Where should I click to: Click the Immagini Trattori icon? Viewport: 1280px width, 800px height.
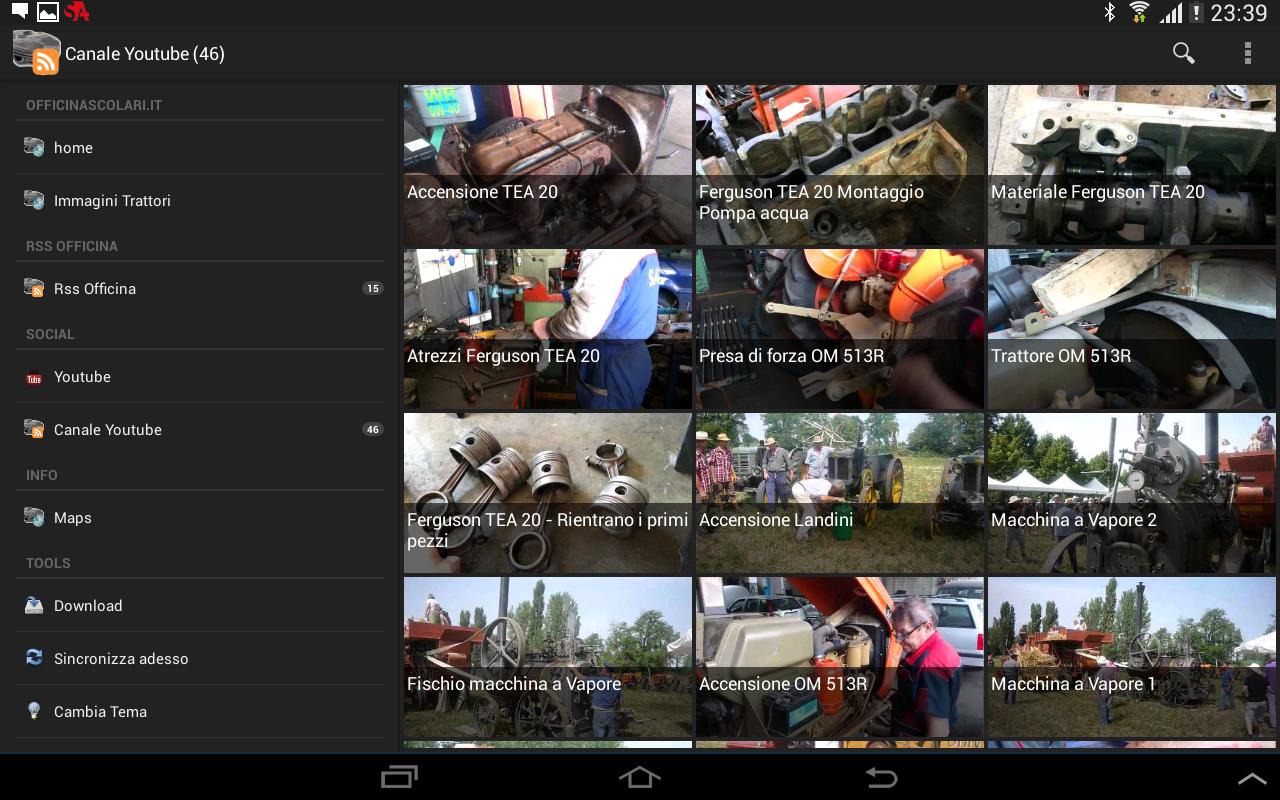(x=34, y=200)
